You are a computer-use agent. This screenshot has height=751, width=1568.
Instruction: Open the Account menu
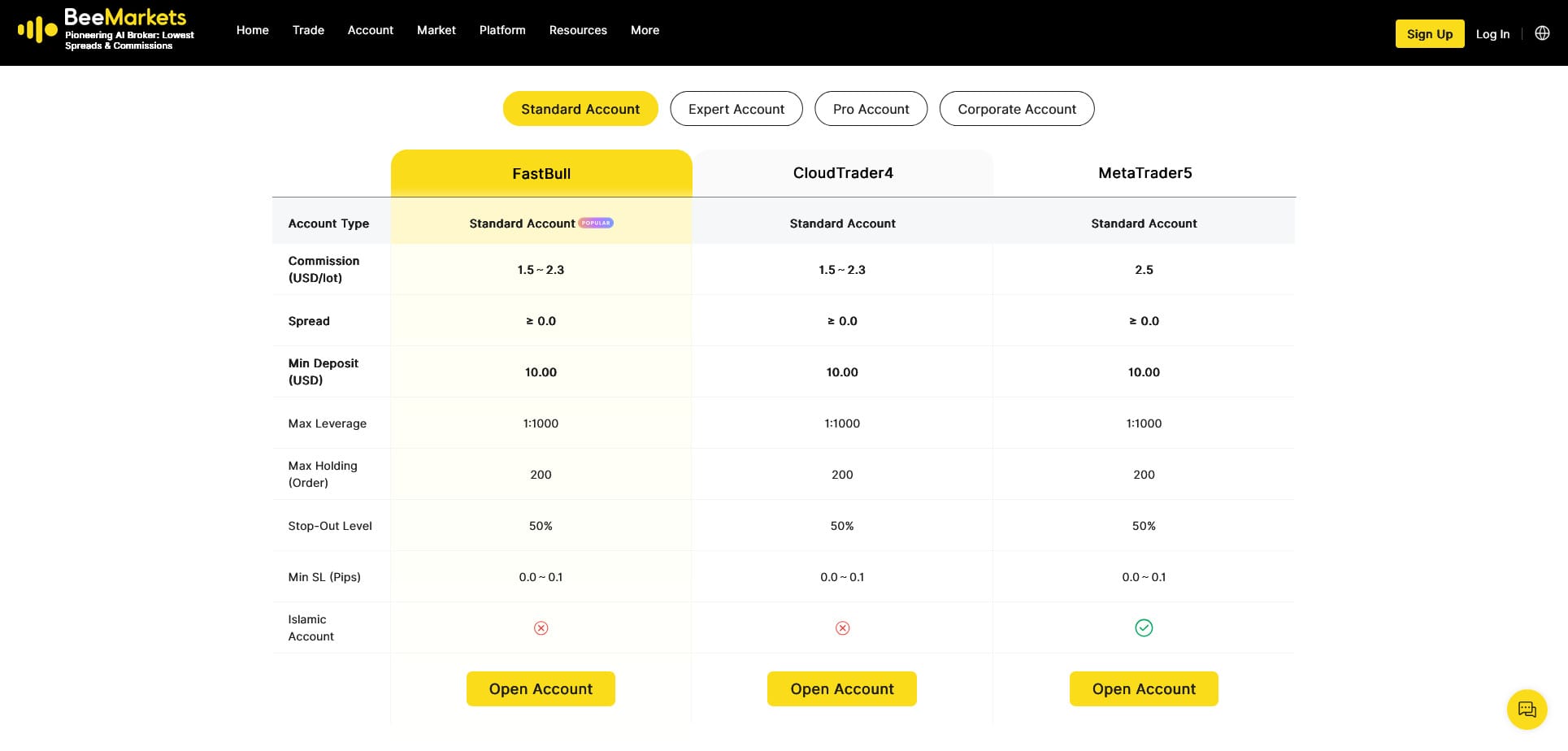click(371, 30)
